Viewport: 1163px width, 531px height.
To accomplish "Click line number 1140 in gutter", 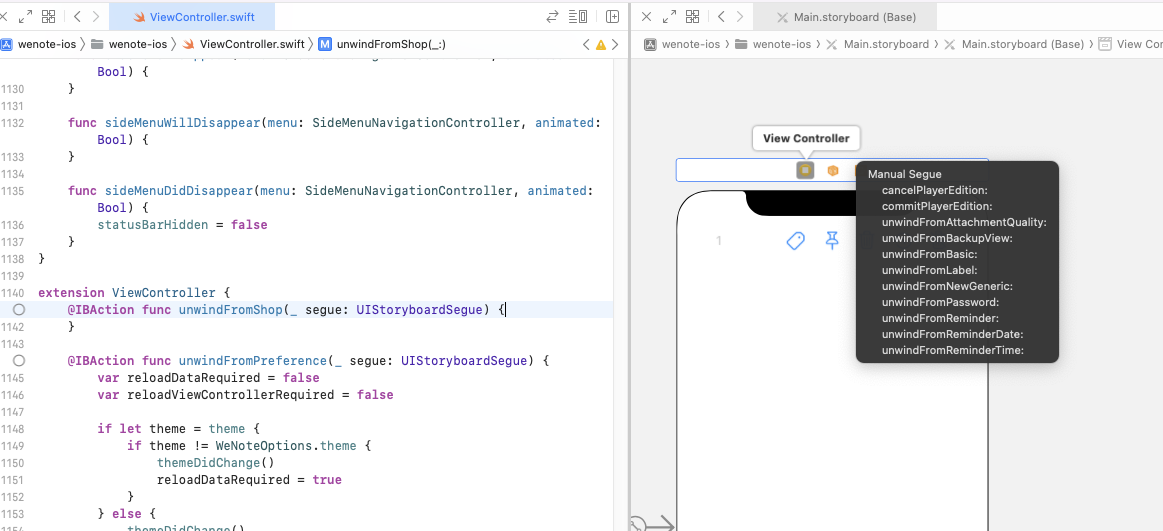I will (x=13, y=292).
